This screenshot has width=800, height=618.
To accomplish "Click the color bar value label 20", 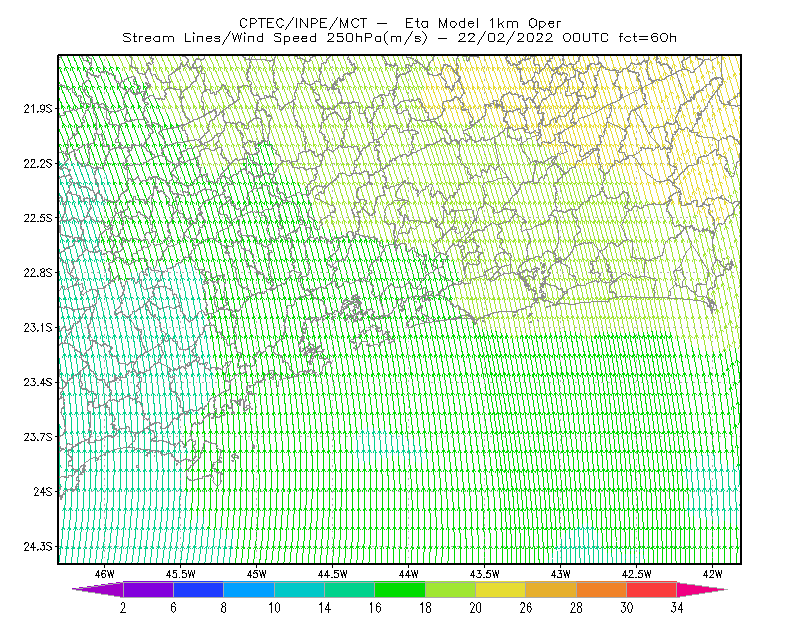I will pyautogui.click(x=476, y=608).
